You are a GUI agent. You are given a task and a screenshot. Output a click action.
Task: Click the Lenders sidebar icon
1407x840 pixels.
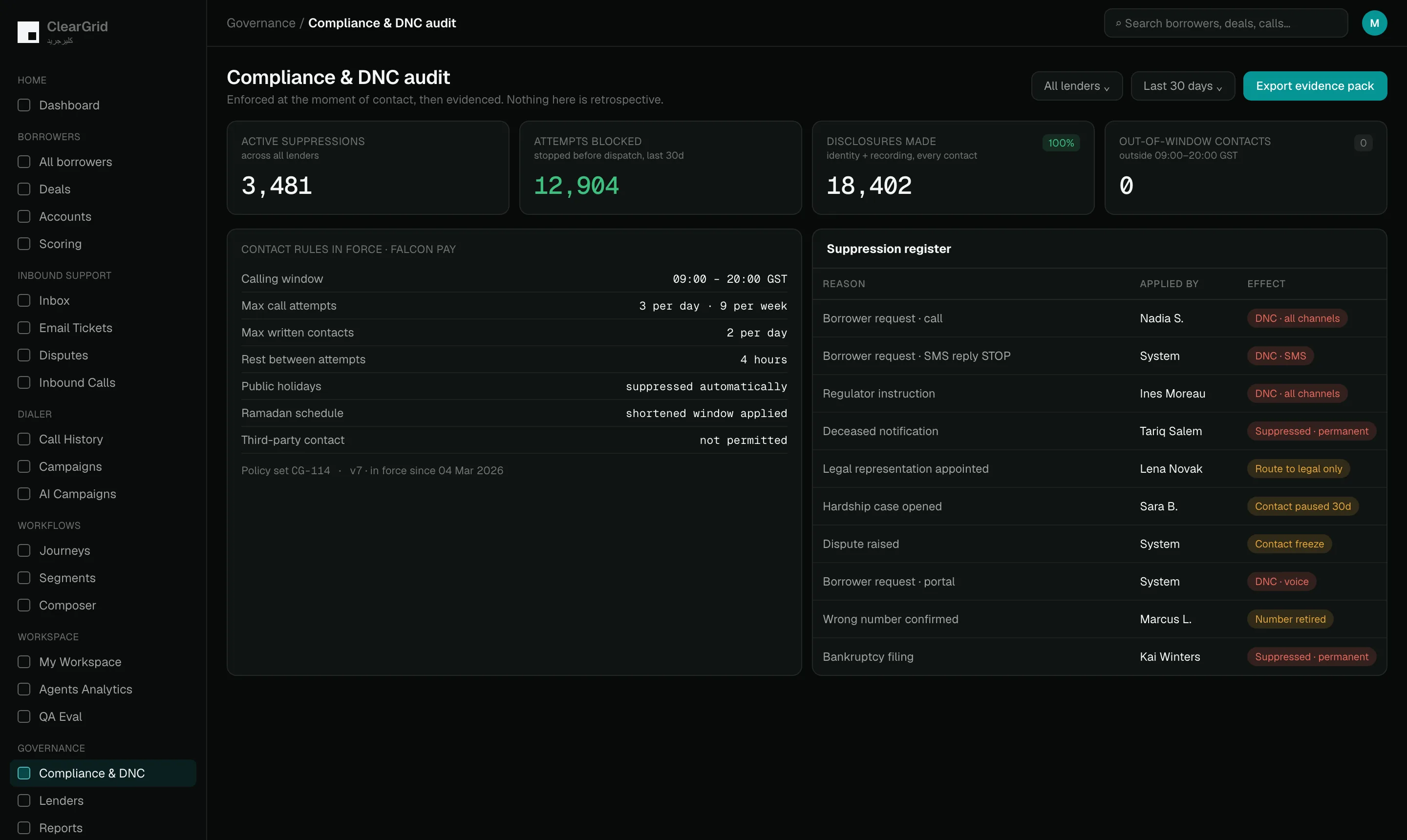(24, 800)
